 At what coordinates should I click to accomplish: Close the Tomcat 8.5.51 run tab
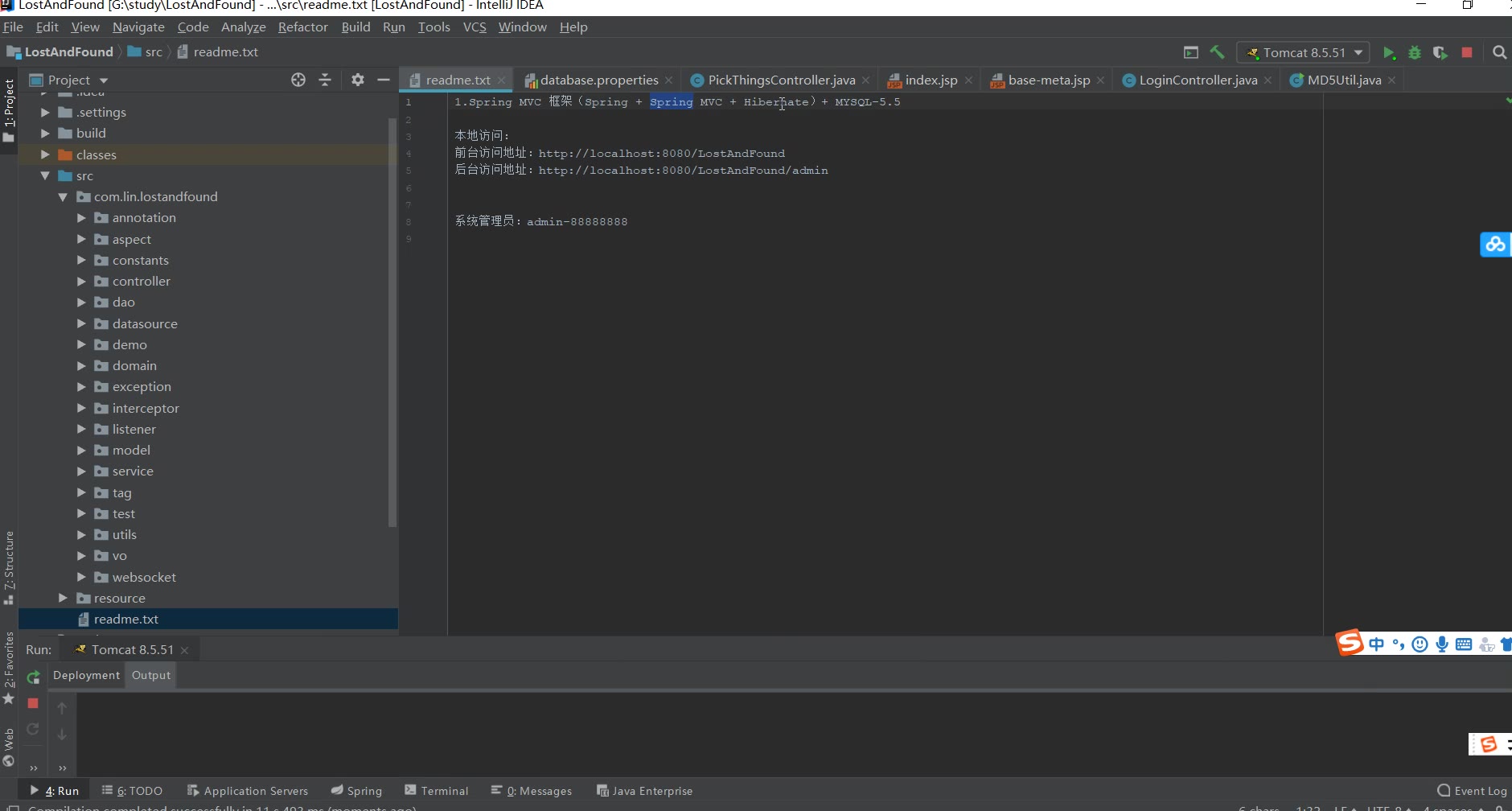pyautogui.click(x=184, y=650)
